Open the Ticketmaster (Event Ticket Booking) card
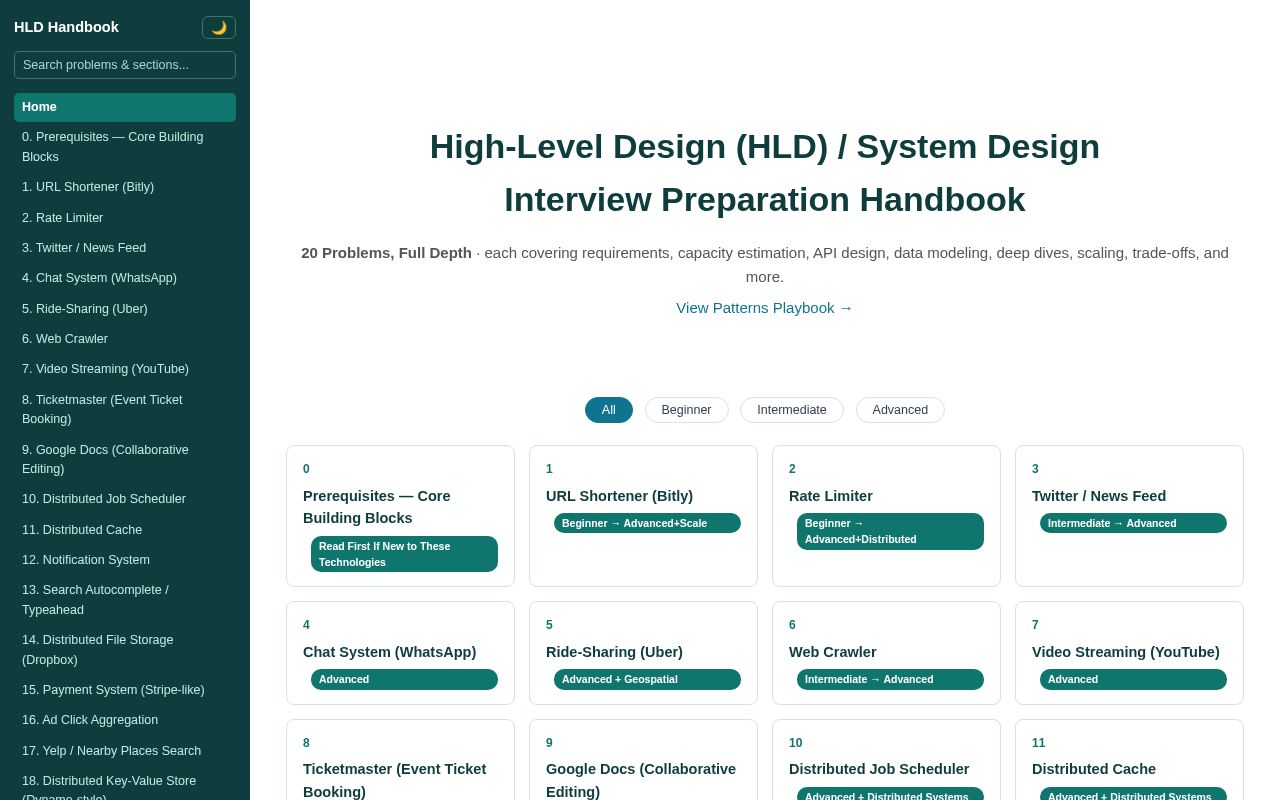 [x=400, y=760]
